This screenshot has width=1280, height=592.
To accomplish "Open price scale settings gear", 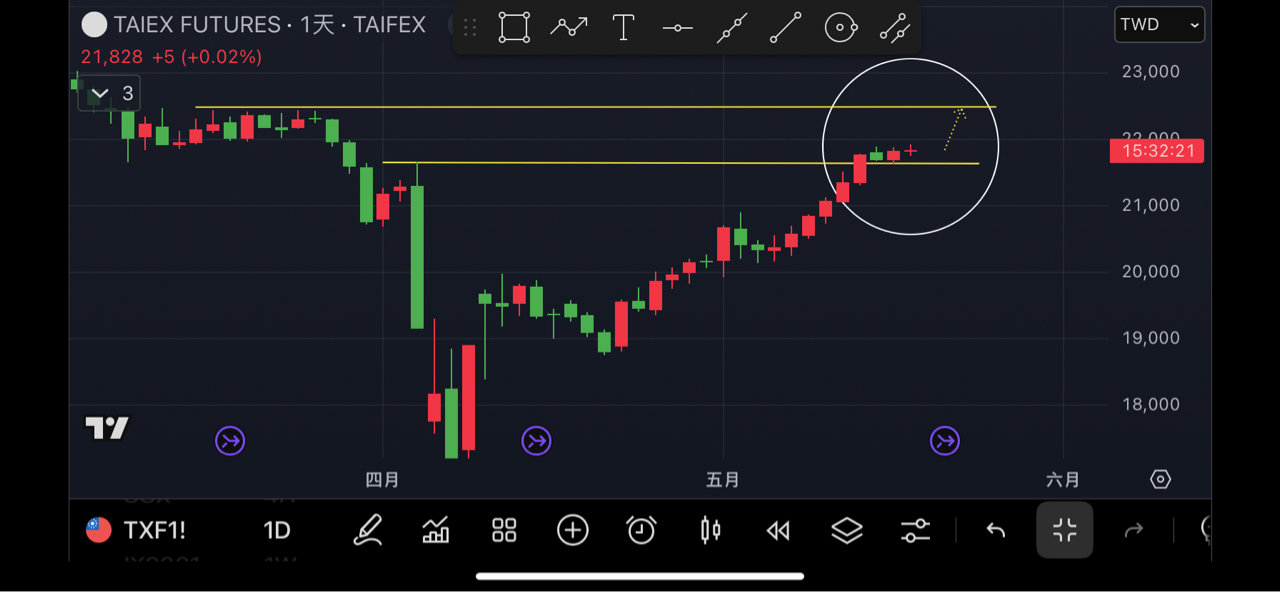I will pos(1160,479).
